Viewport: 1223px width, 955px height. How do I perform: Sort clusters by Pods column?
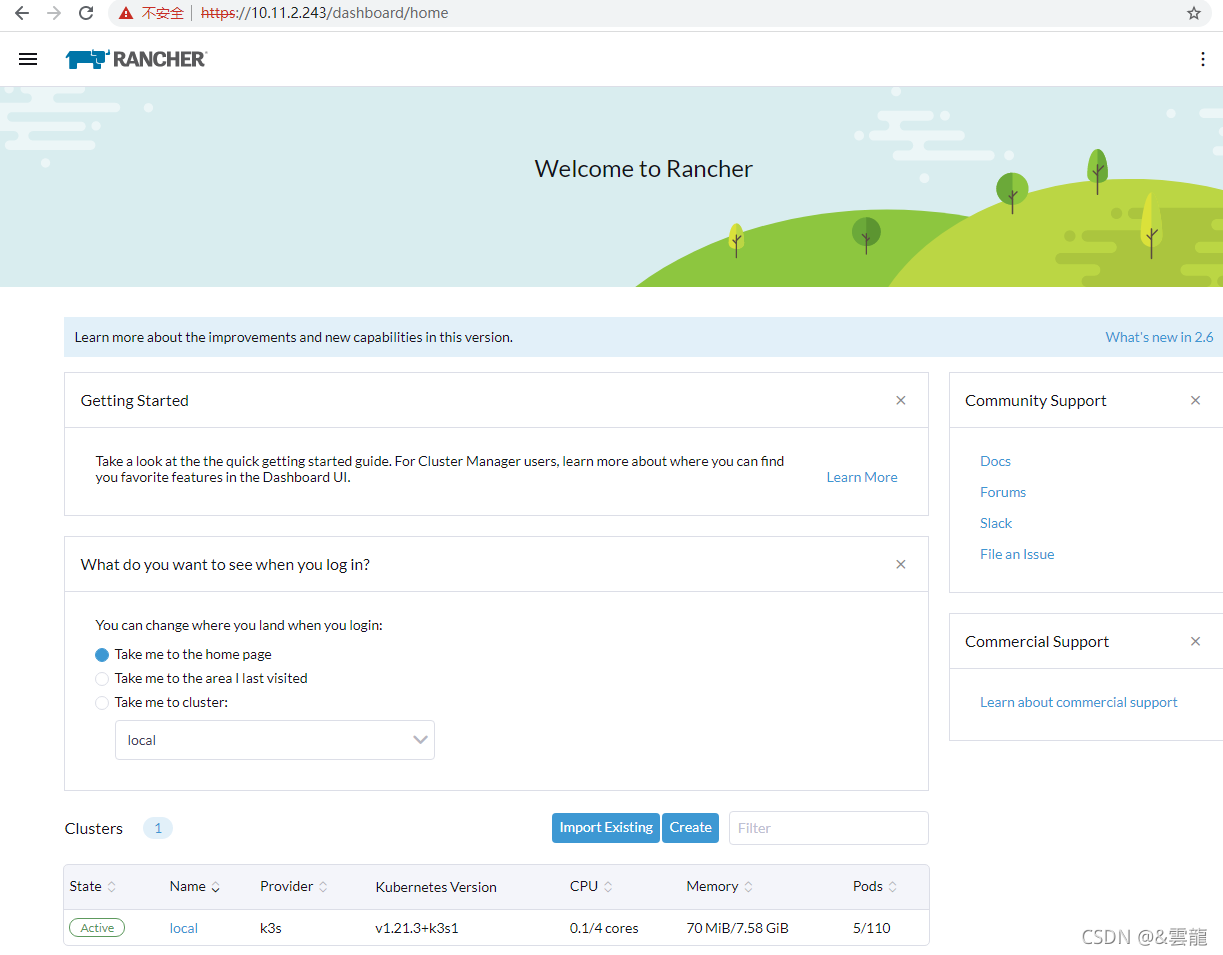point(875,886)
